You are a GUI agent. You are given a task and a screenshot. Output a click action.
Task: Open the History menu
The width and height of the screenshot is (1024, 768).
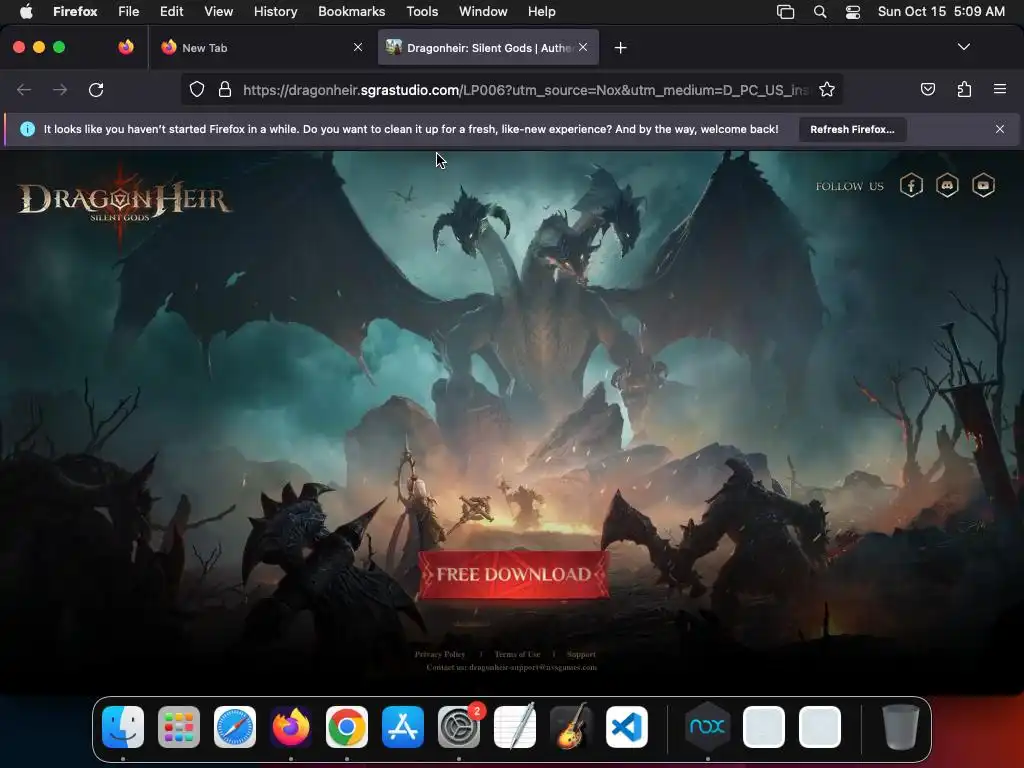tap(275, 11)
